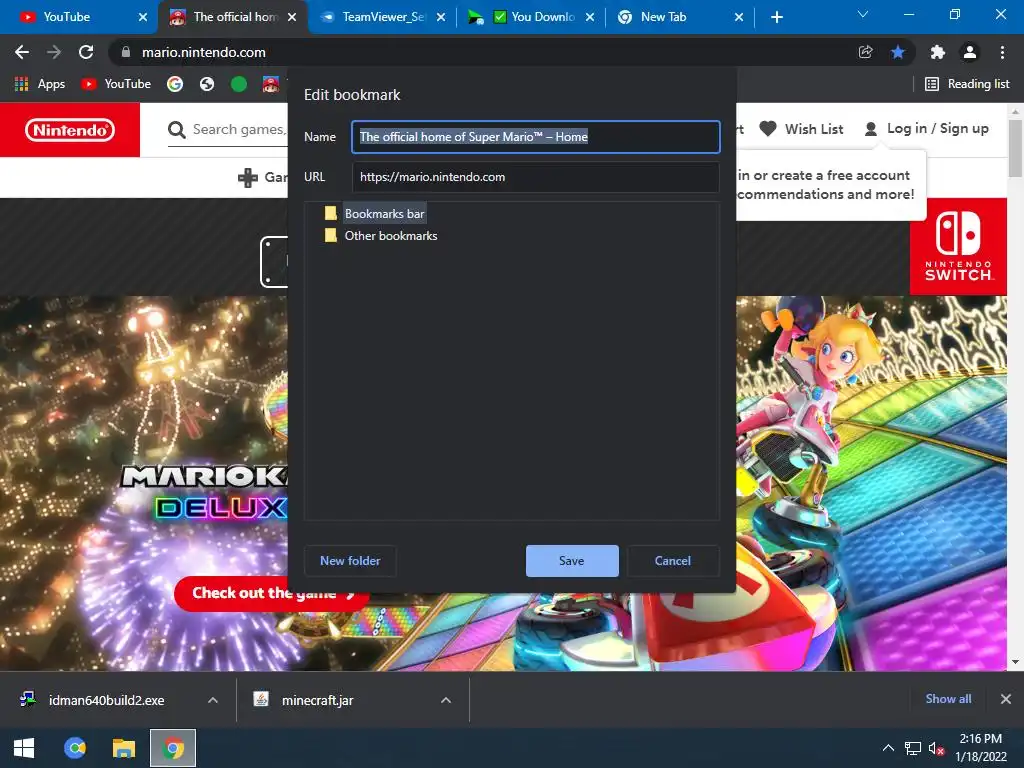Open the Wish List heart link
The height and width of the screenshot is (768, 1024).
(x=801, y=129)
